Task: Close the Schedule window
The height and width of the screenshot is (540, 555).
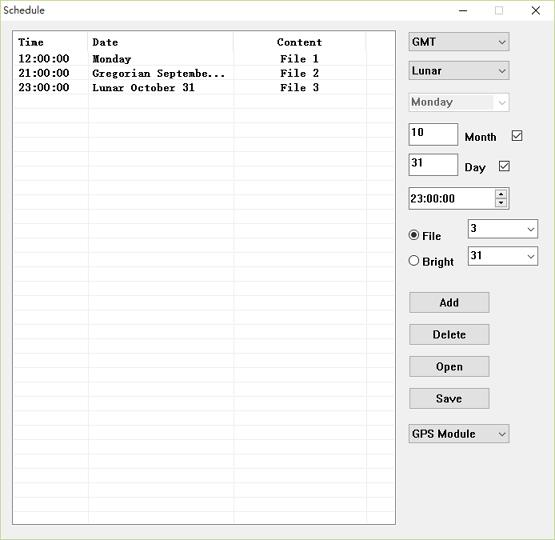Action: (536, 11)
